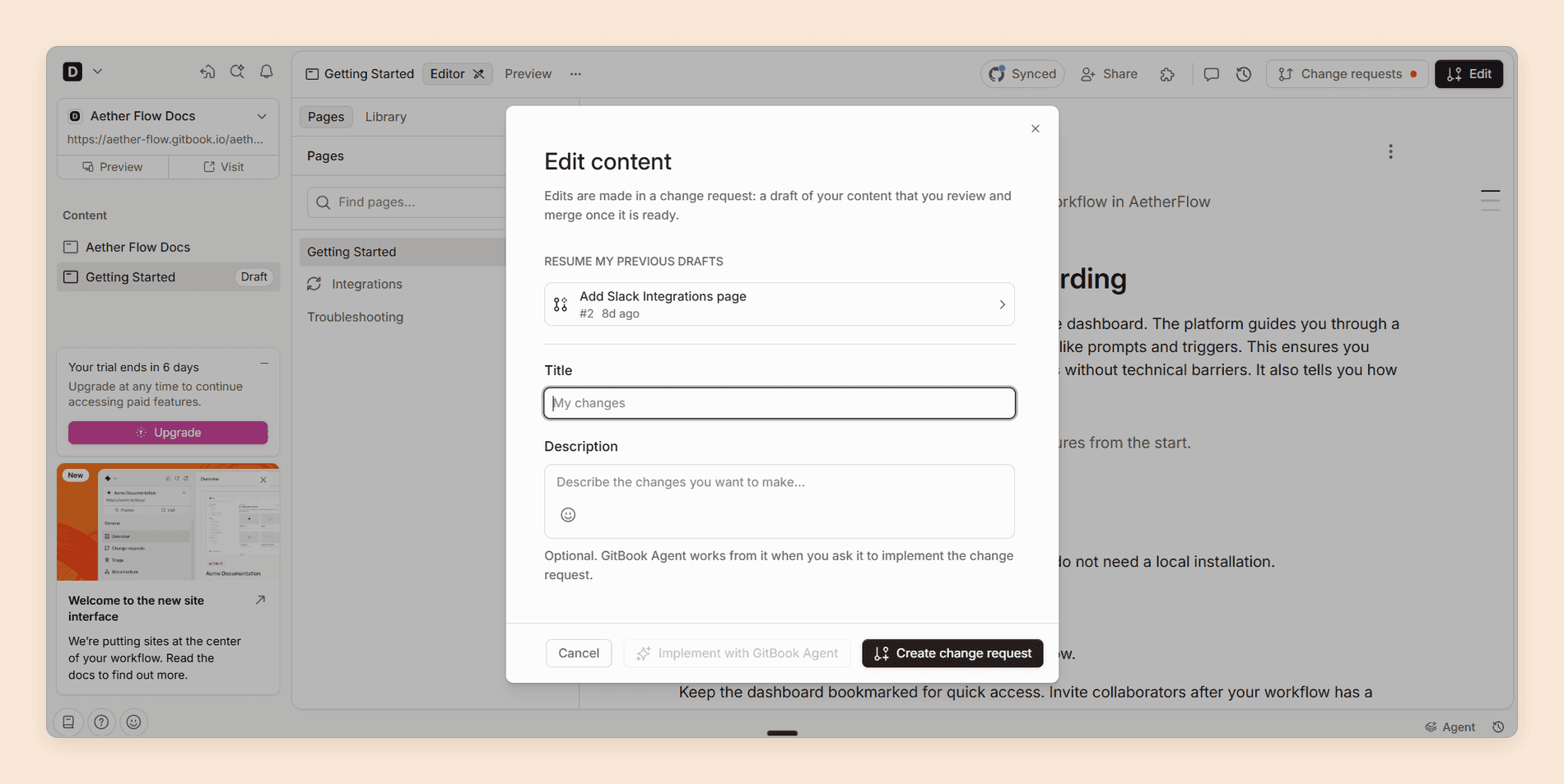This screenshot has width=1564, height=784.
Task: Select Getting Started page in list
Action: (x=403, y=252)
